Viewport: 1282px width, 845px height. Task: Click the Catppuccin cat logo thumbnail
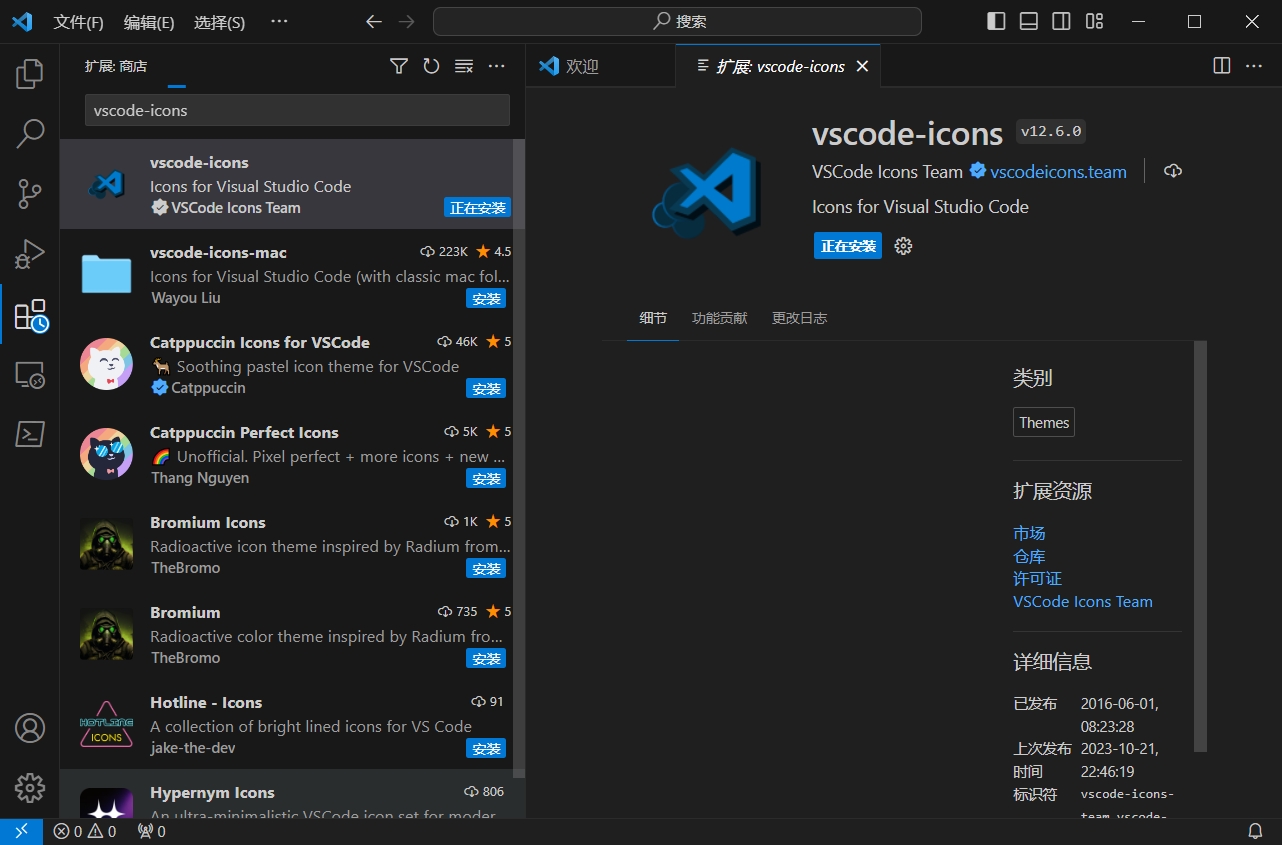106,365
